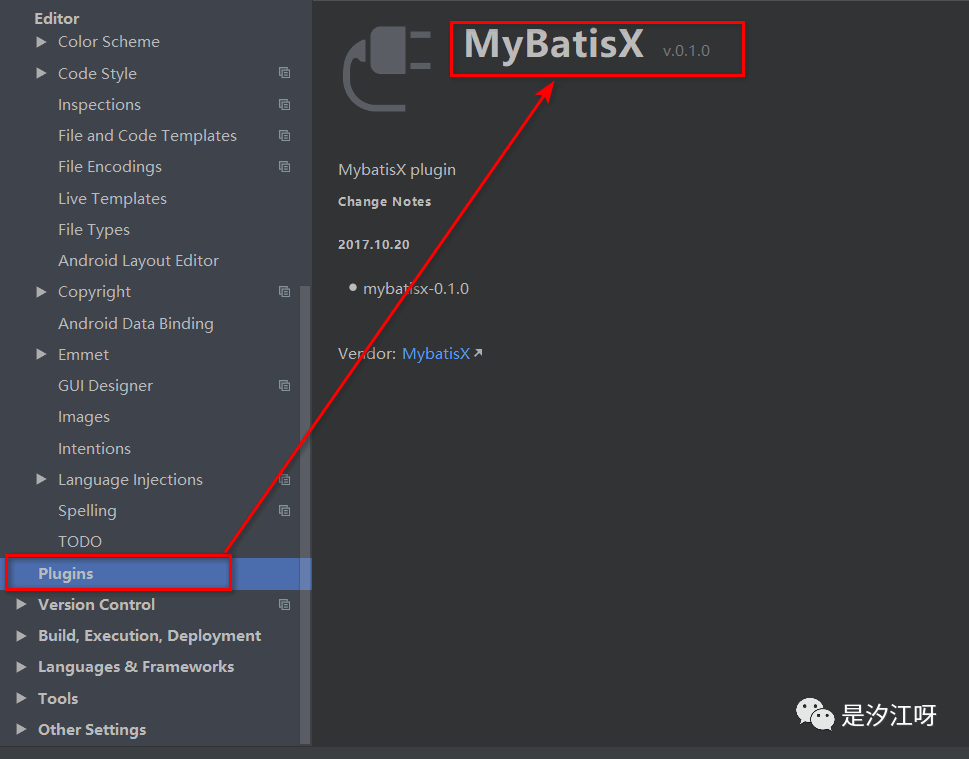Expand the Languages & Frameworks section
Image resolution: width=969 pixels, height=759 pixels.
(21, 666)
